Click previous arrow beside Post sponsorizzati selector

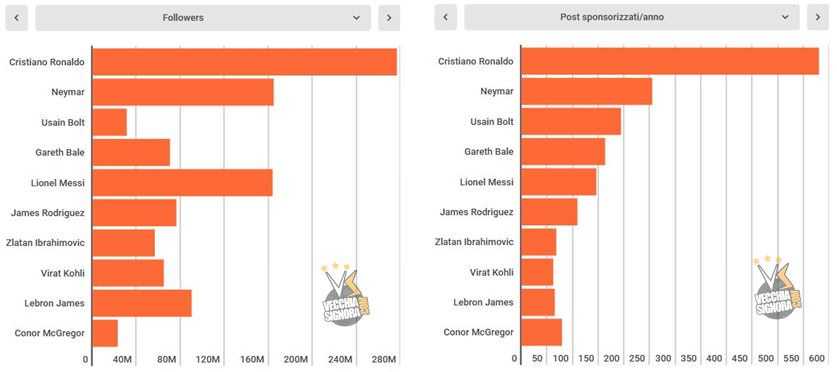pos(446,18)
